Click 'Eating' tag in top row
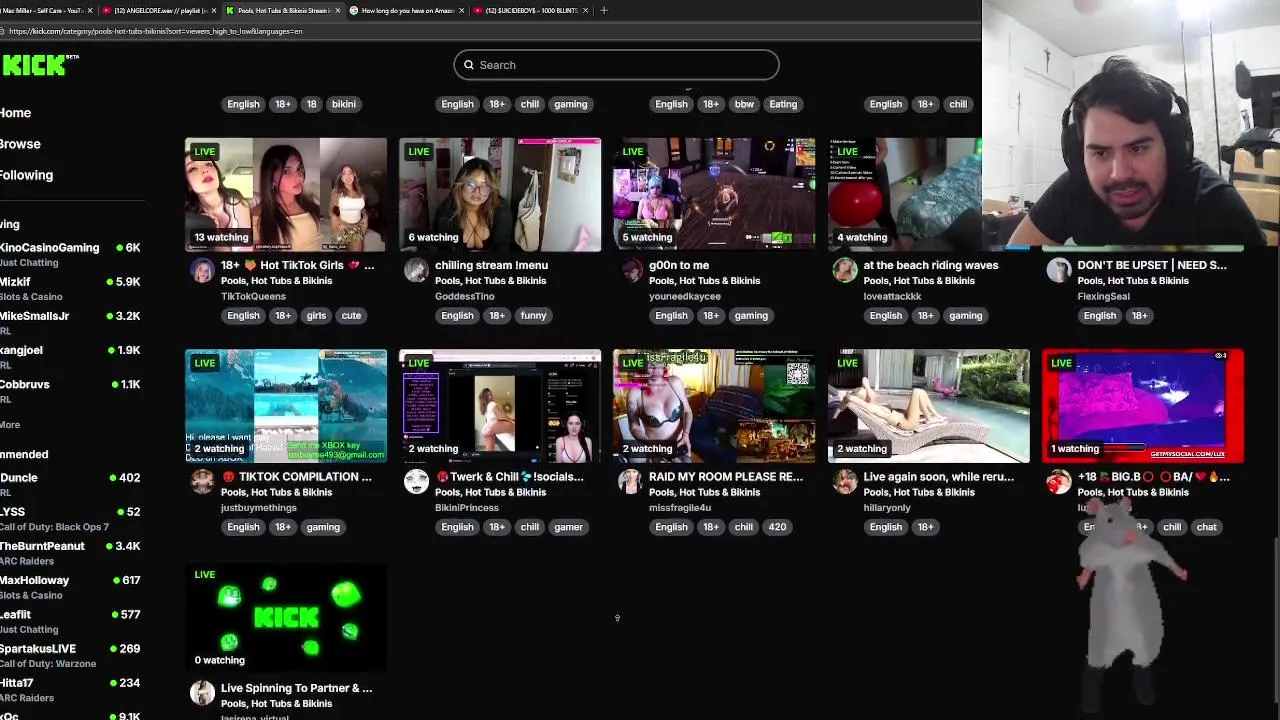 783,104
